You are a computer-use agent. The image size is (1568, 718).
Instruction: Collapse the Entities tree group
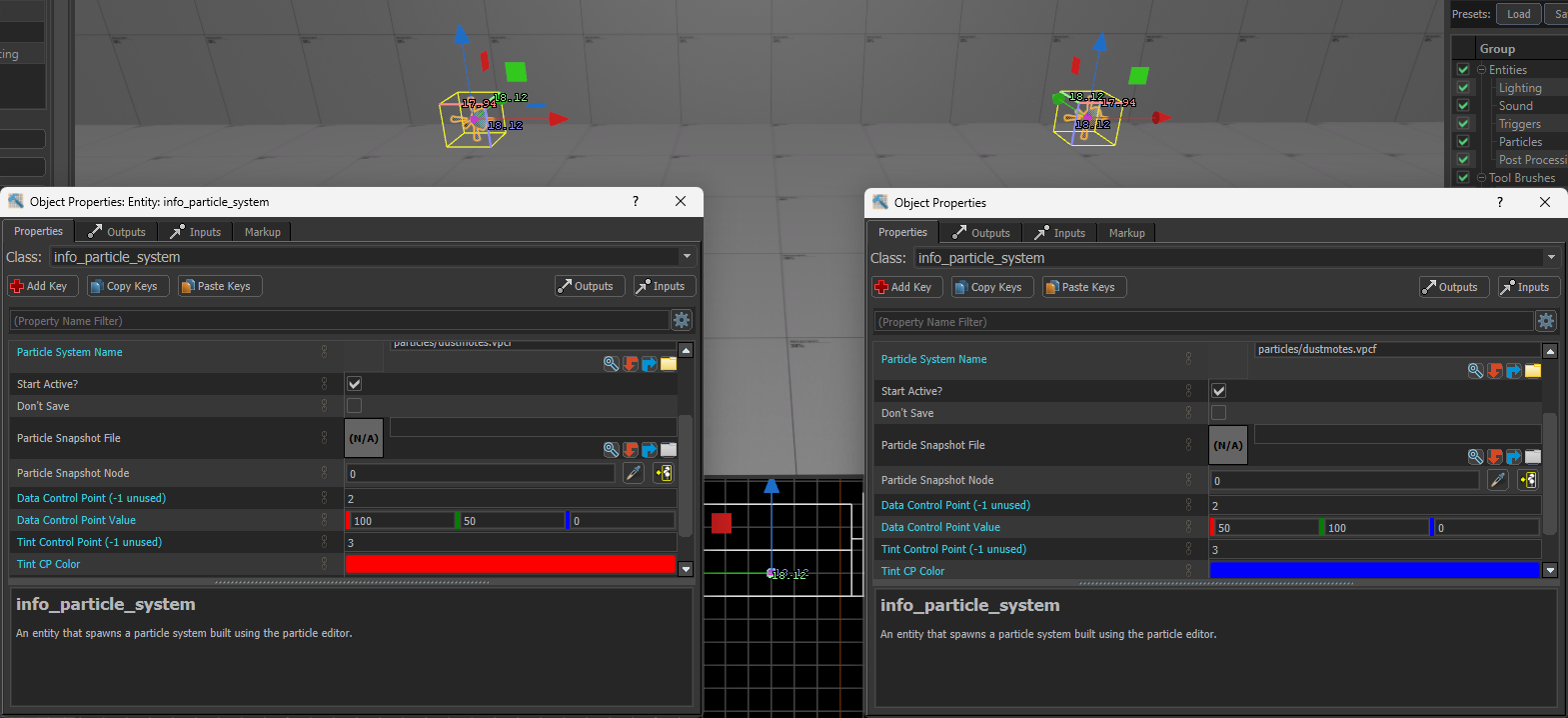point(1482,70)
